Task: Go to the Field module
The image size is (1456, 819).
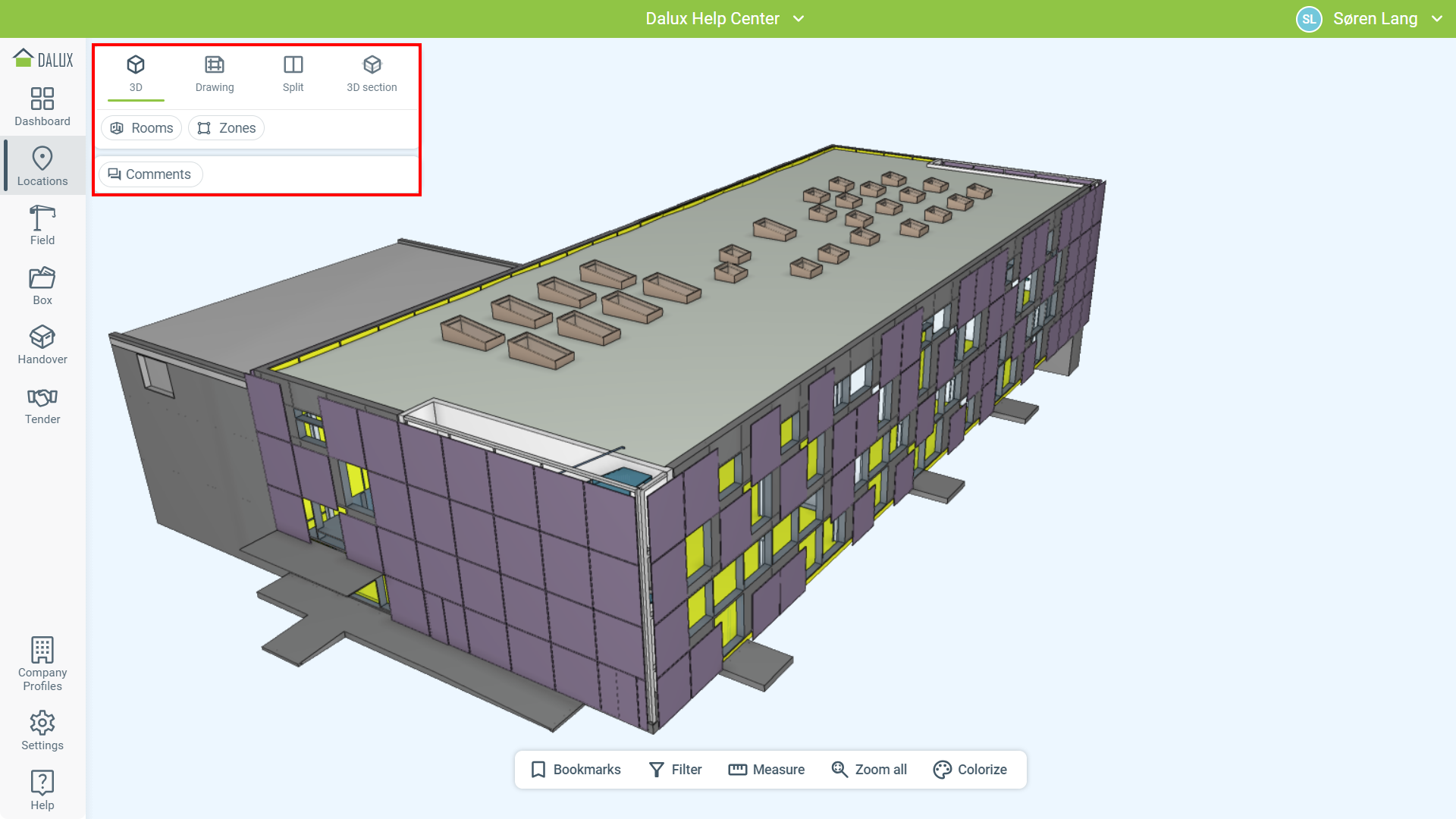Action: (x=42, y=225)
